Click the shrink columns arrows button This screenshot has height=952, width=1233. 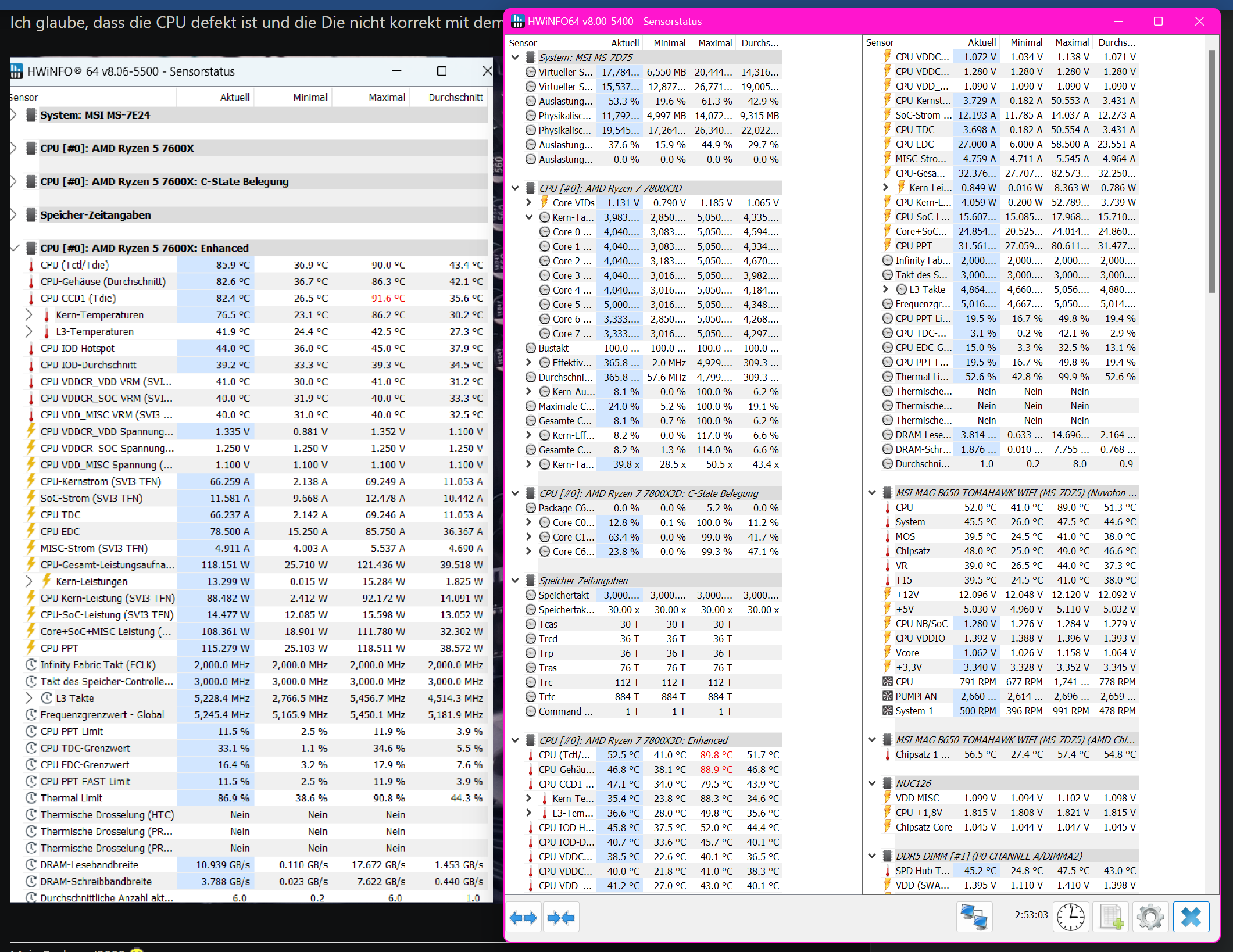[560, 918]
